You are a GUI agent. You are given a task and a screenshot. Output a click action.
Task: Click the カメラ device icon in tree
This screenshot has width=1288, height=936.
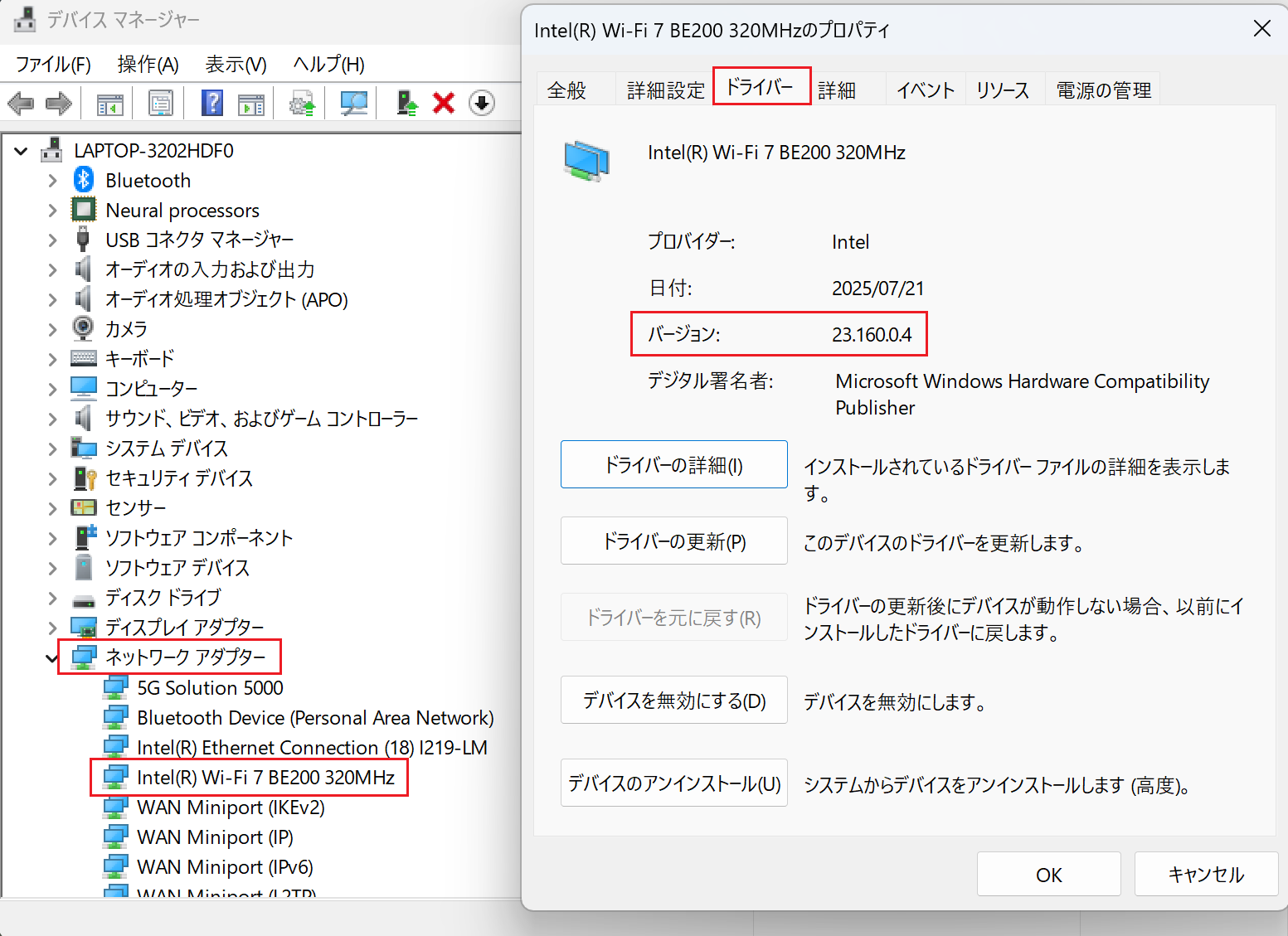(84, 328)
